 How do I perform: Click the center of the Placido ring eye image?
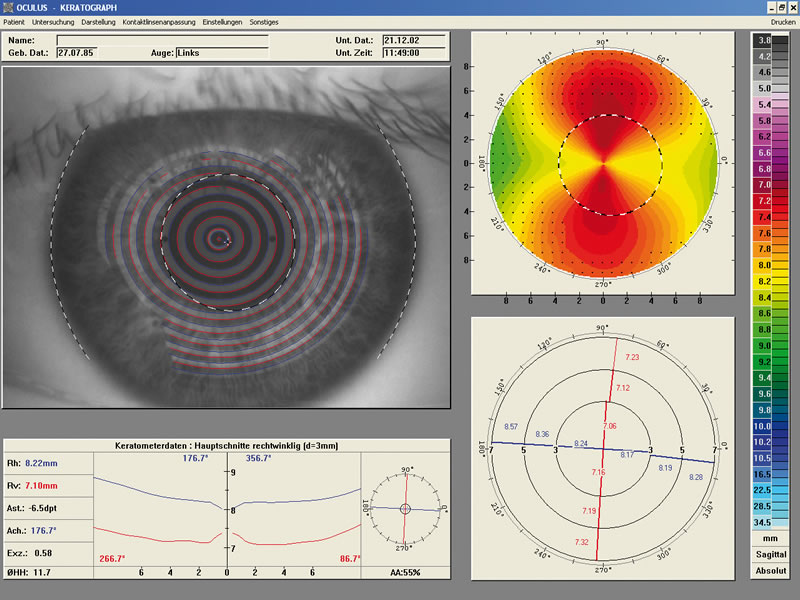[219, 239]
